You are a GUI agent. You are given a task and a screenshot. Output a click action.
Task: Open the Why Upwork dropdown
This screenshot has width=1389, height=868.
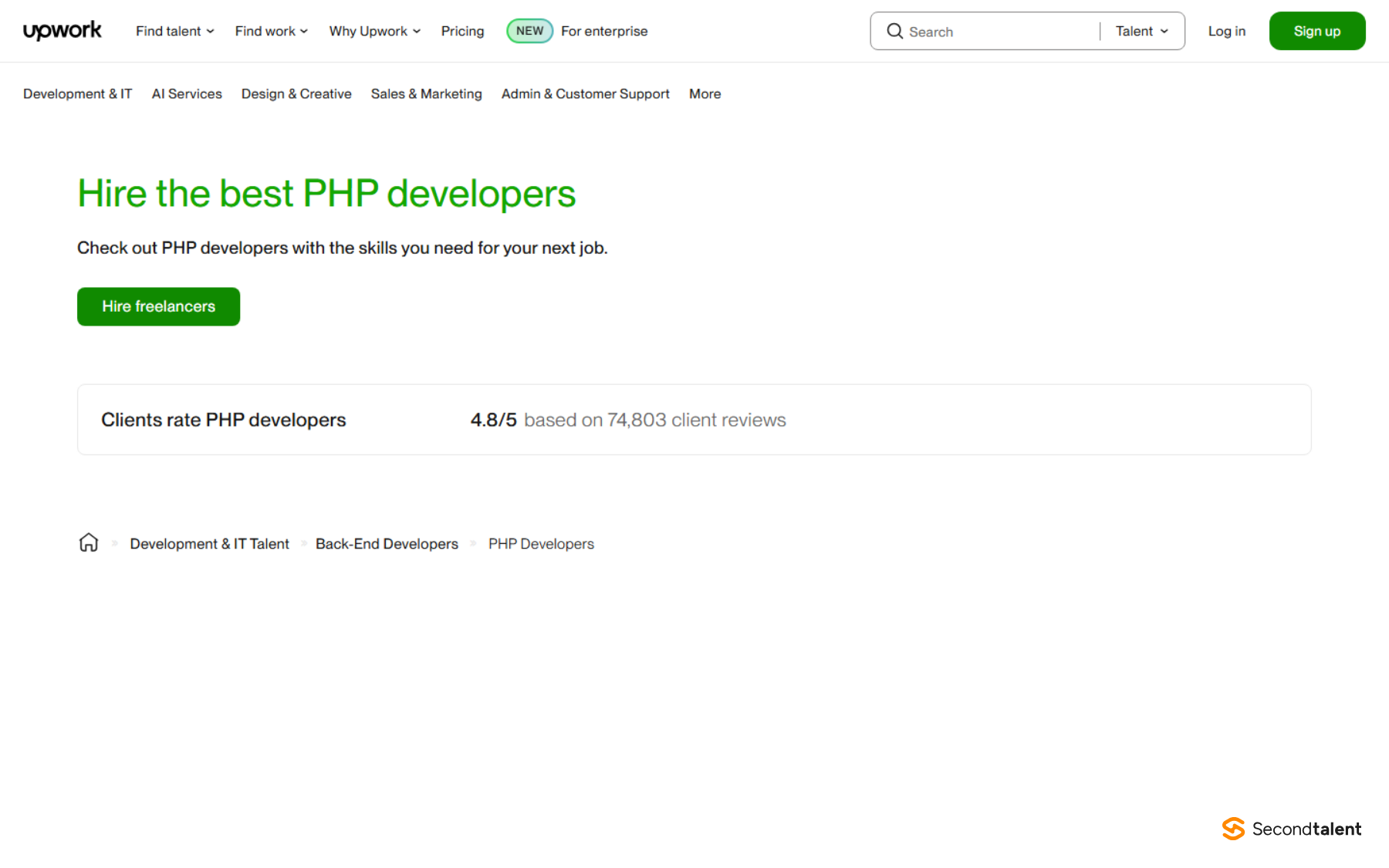click(375, 31)
